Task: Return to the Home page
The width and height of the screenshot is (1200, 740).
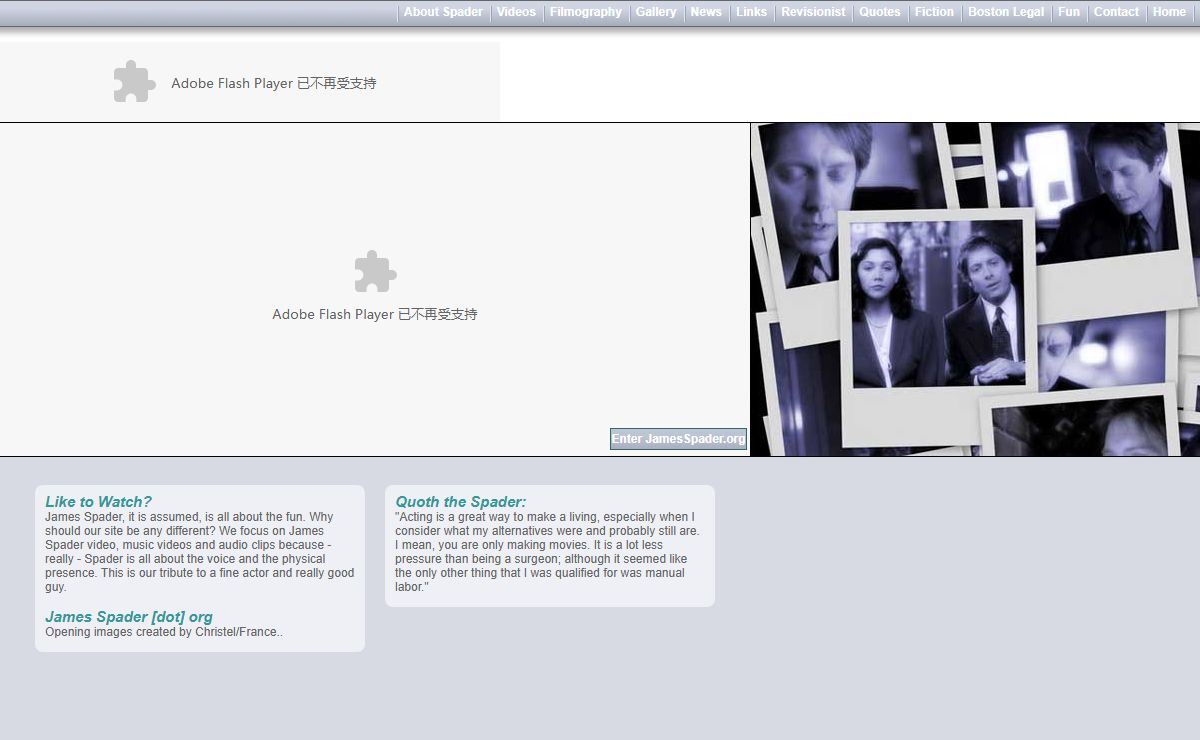Action: (x=1169, y=12)
